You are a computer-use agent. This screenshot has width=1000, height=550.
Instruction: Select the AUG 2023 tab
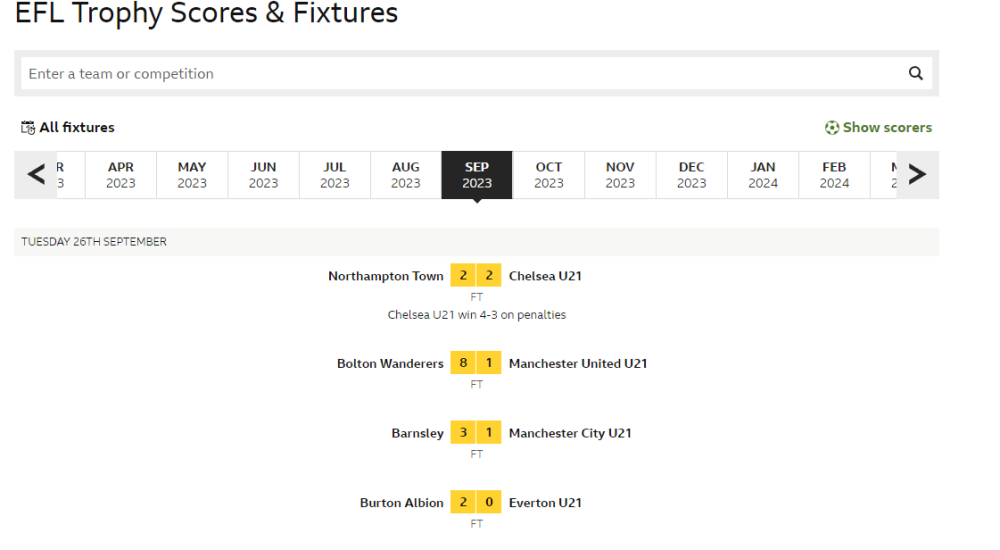tap(406, 175)
